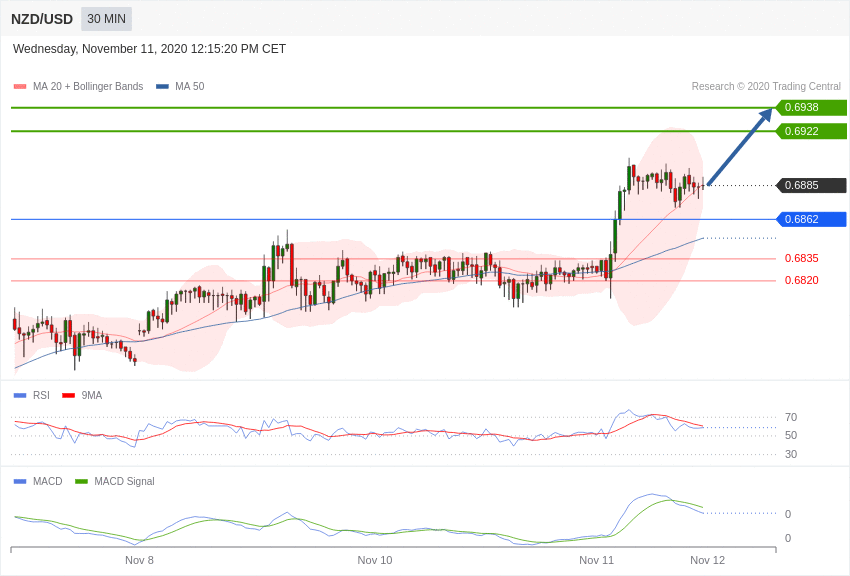Image resolution: width=850 pixels, height=576 pixels.
Task: Click the RSI 70 axis level
Action: (x=791, y=417)
